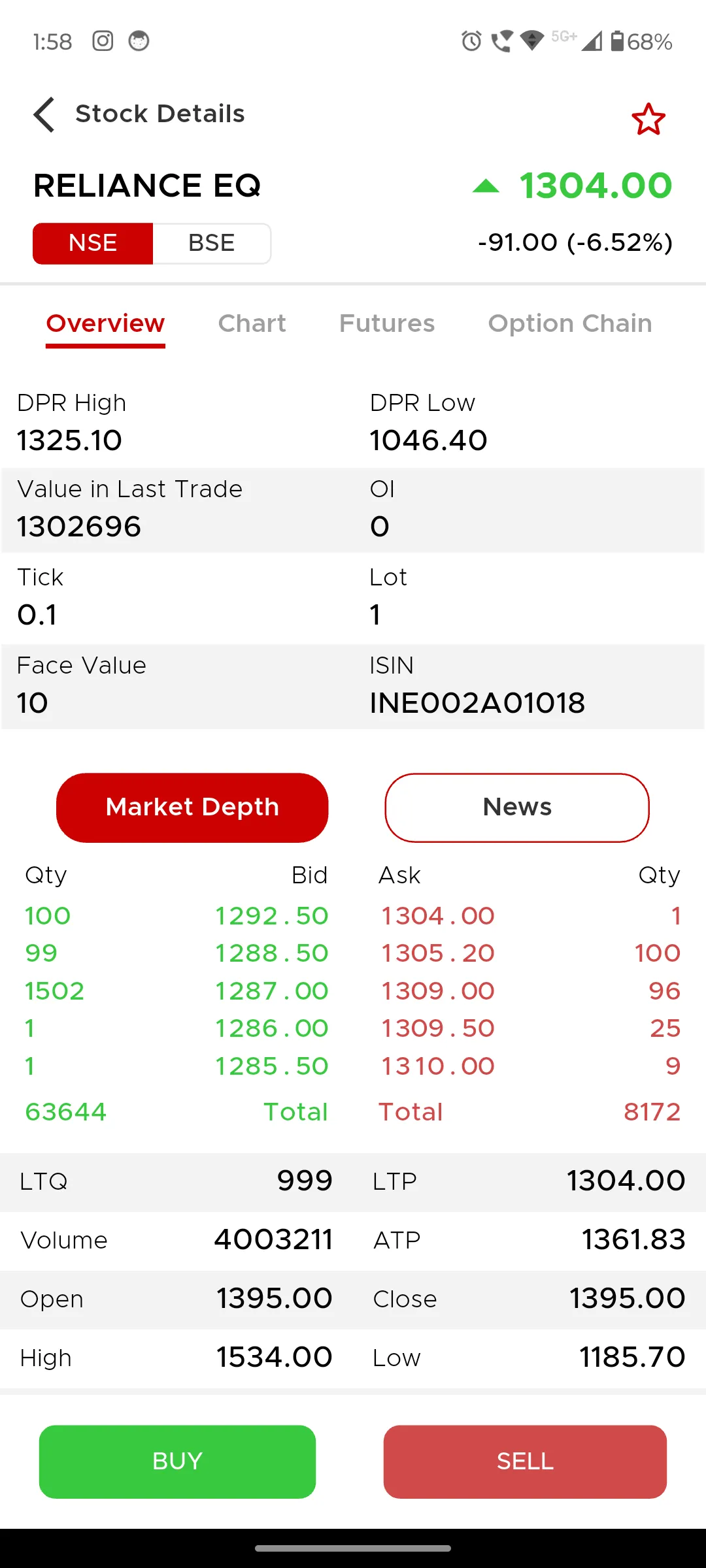The image size is (706, 1568).
Task: Switch to the Futures tab
Action: point(387,323)
